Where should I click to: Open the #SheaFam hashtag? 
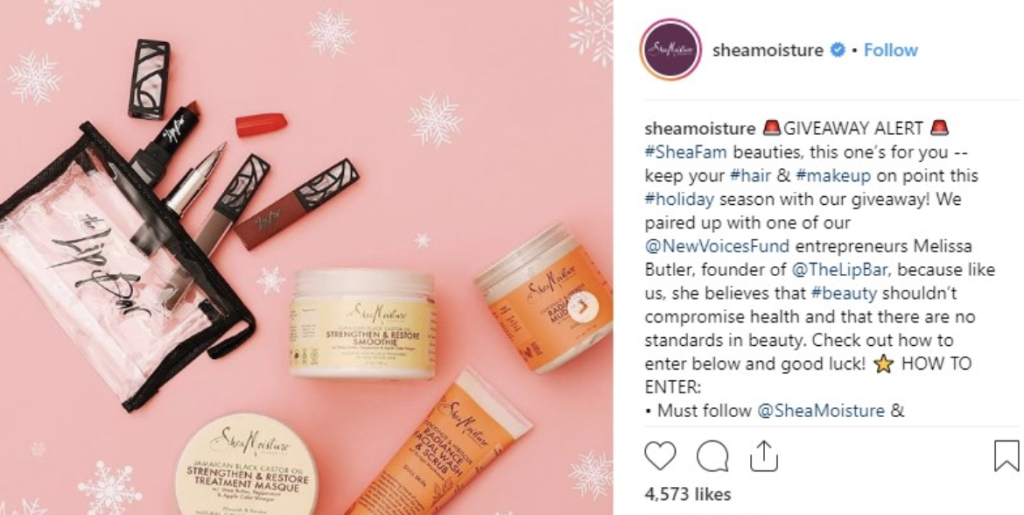[x=686, y=152]
